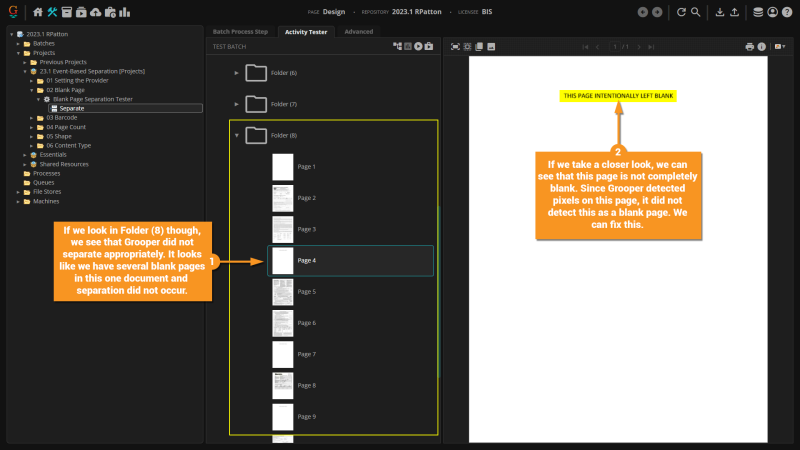Viewport: 800px width, 450px height.
Task: Open the bar chart Stats icon
Action: click(x=124, y=12)
